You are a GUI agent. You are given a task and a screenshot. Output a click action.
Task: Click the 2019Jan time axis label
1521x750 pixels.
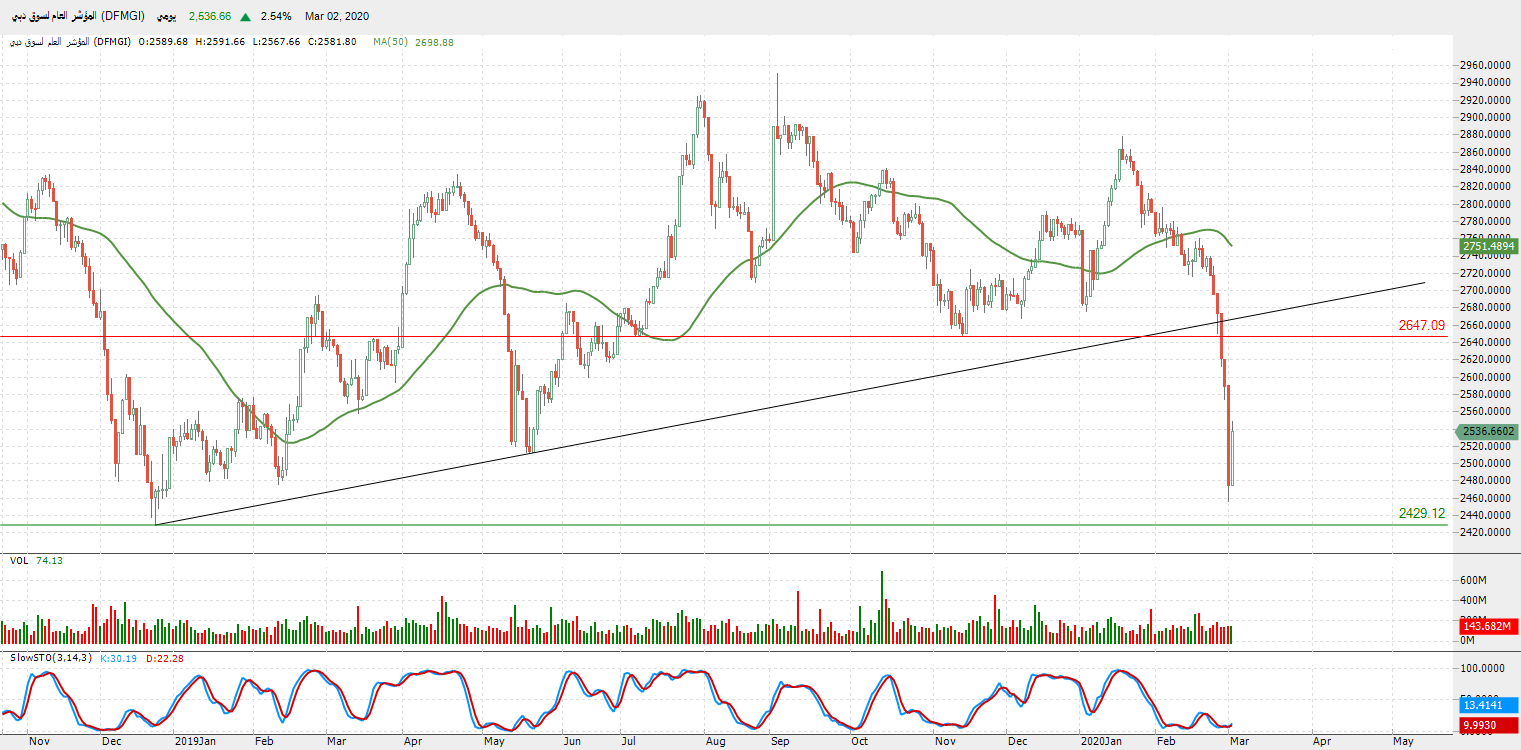point(196,742)
